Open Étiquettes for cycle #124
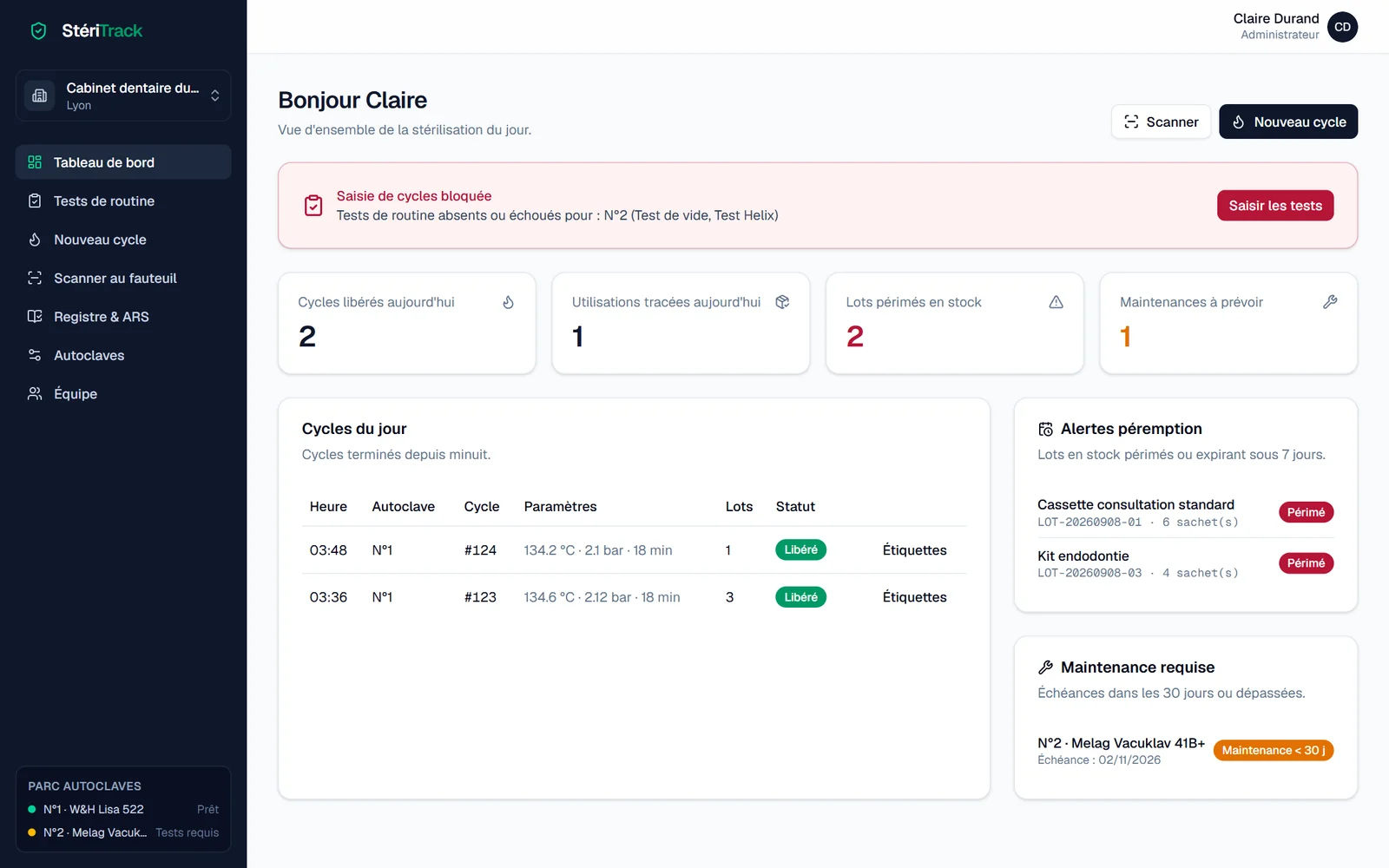The height and width of the screenshot is (868, 1389). [914, 550]
